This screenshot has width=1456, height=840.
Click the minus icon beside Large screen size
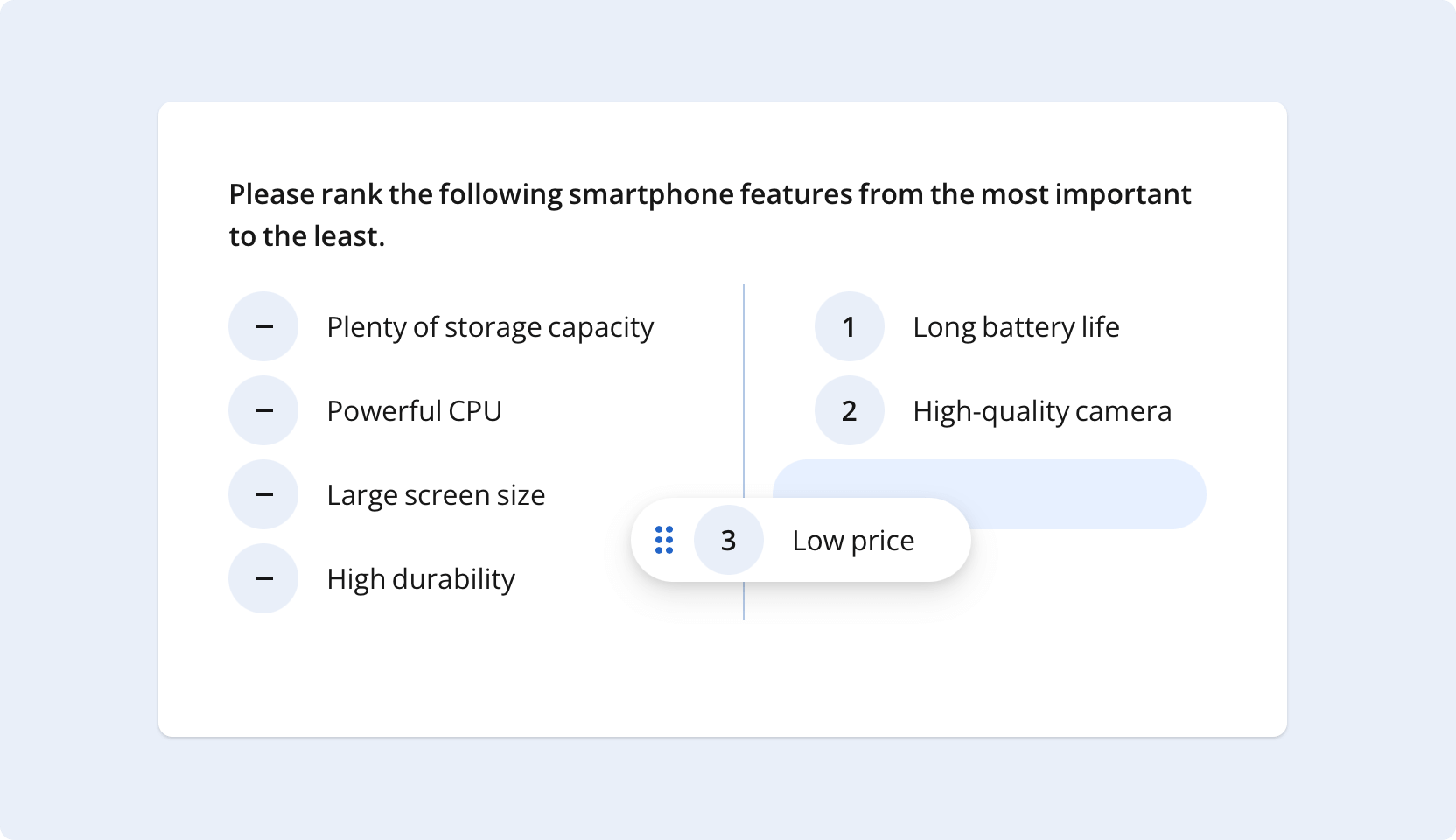pos(262,493)
